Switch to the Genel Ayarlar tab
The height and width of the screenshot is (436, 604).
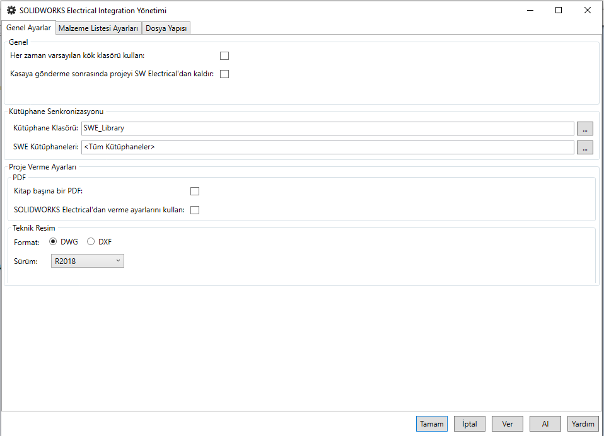pos(29,28)
